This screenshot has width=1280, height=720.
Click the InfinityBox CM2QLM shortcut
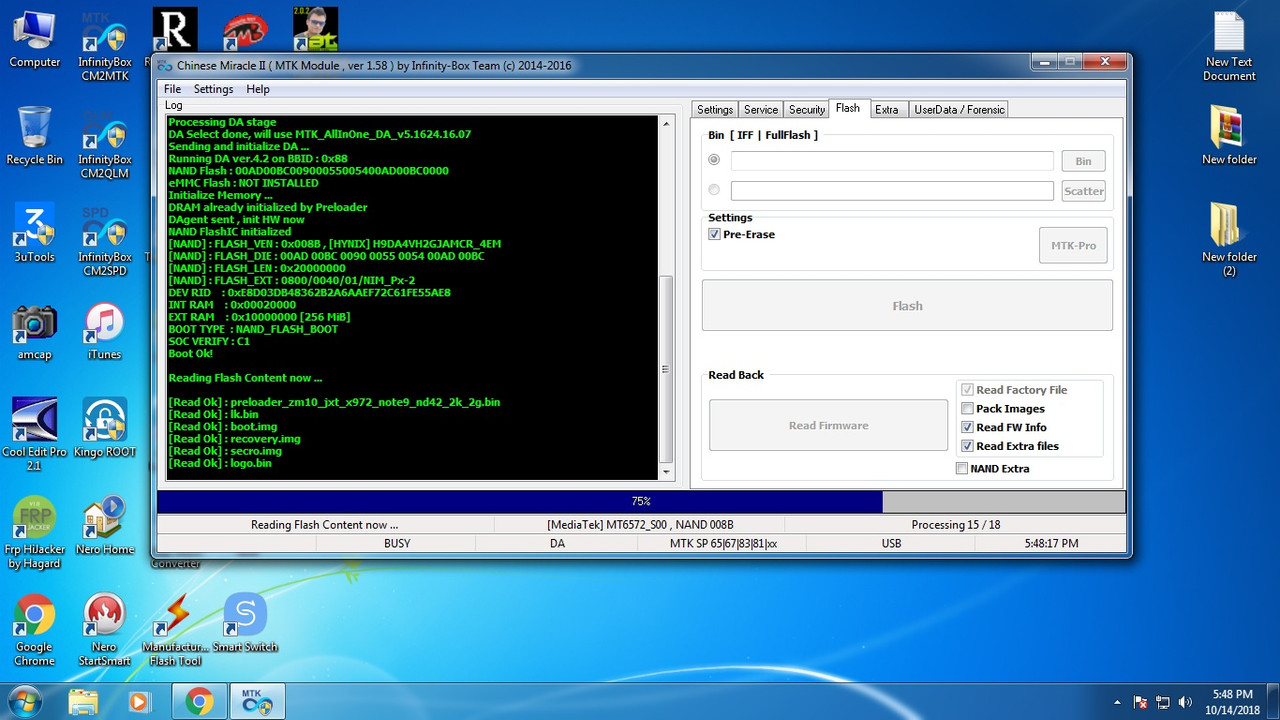click(105, 145)
